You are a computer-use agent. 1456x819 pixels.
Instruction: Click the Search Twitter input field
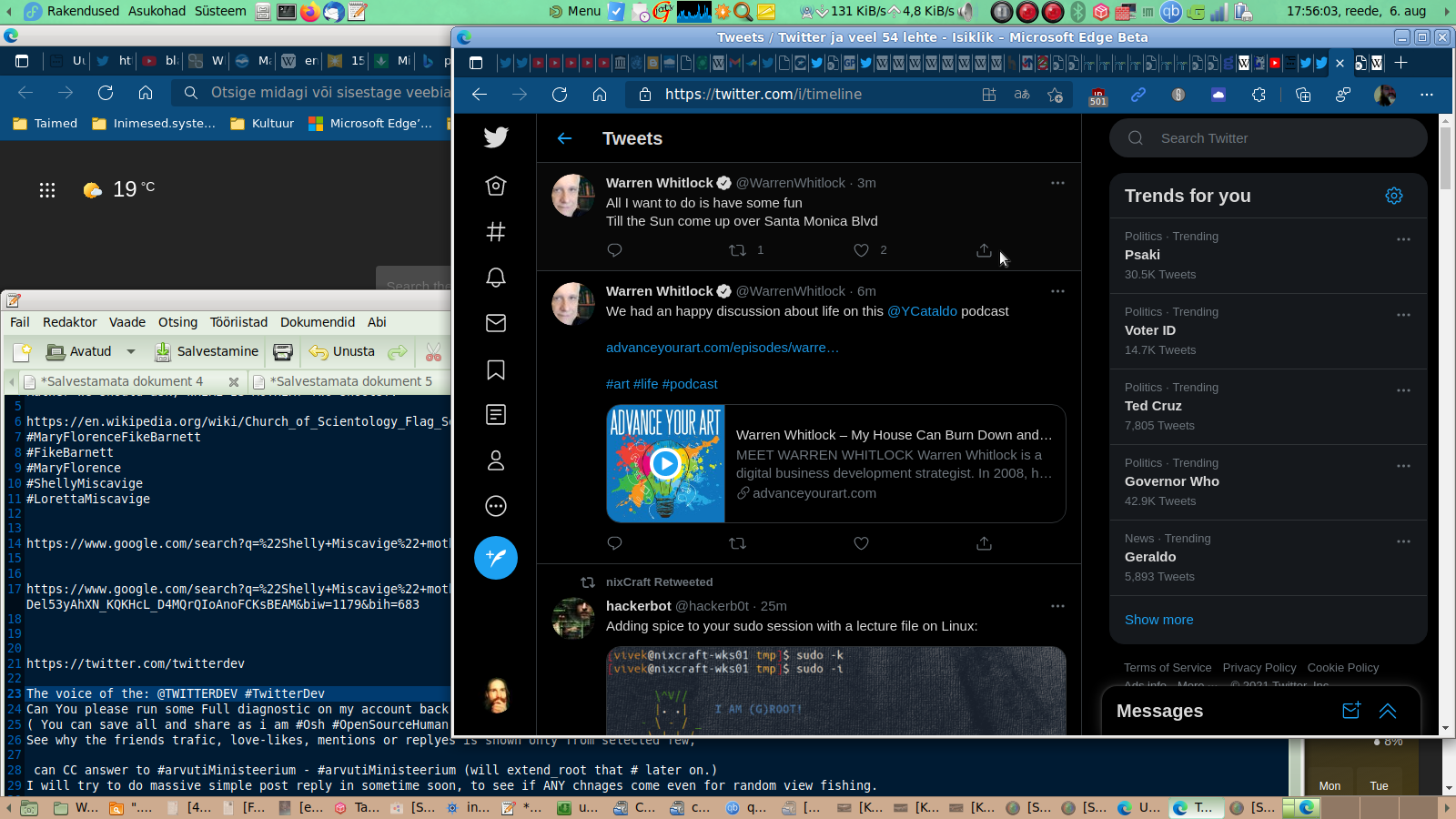[x=1268, y=138]
